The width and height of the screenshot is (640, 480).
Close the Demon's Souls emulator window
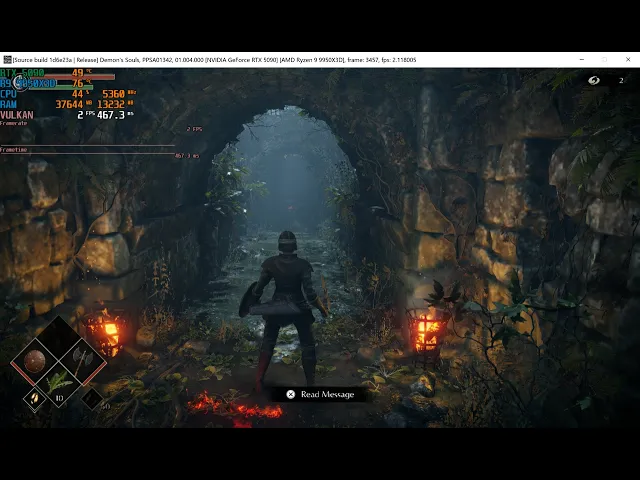click(628, 60)
